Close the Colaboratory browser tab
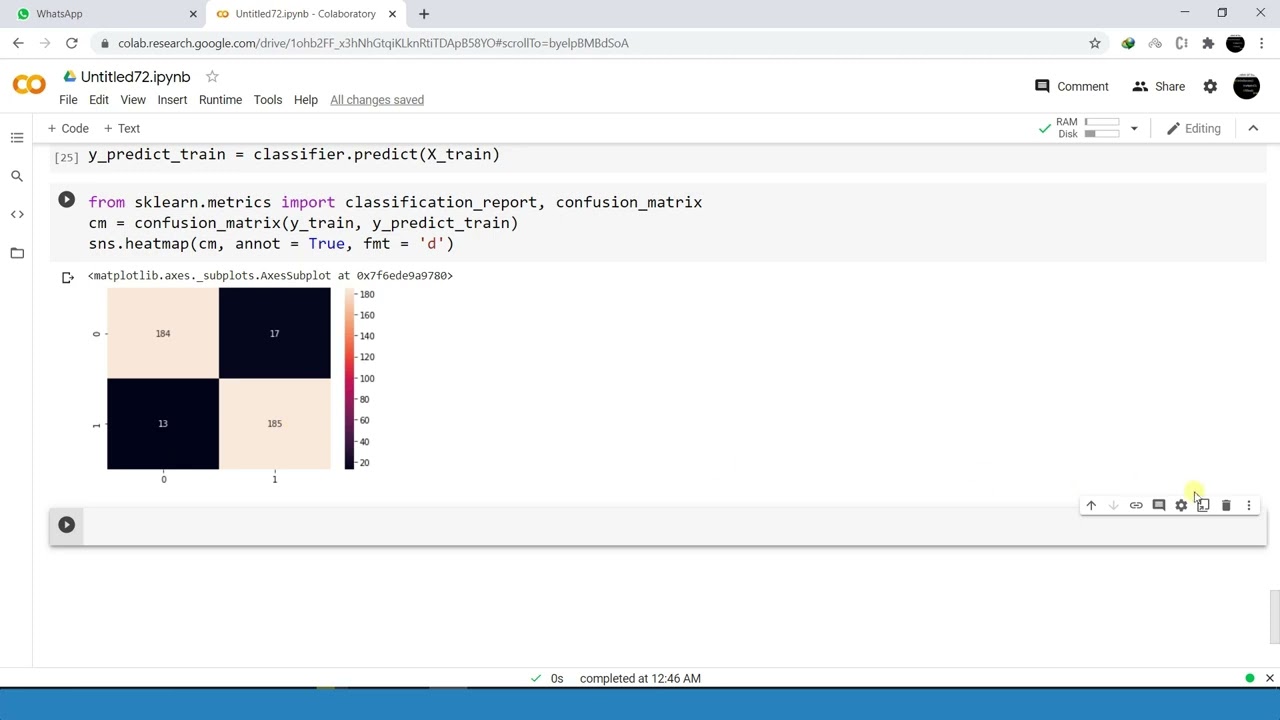The image size is (1280, 720). [392, 14]
